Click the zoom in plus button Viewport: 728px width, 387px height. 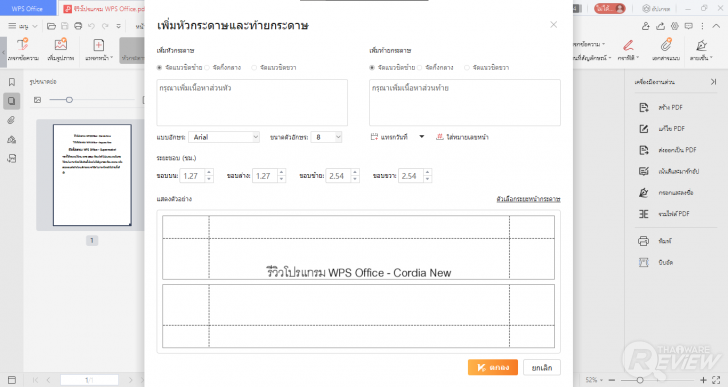[x=703, y=380]
